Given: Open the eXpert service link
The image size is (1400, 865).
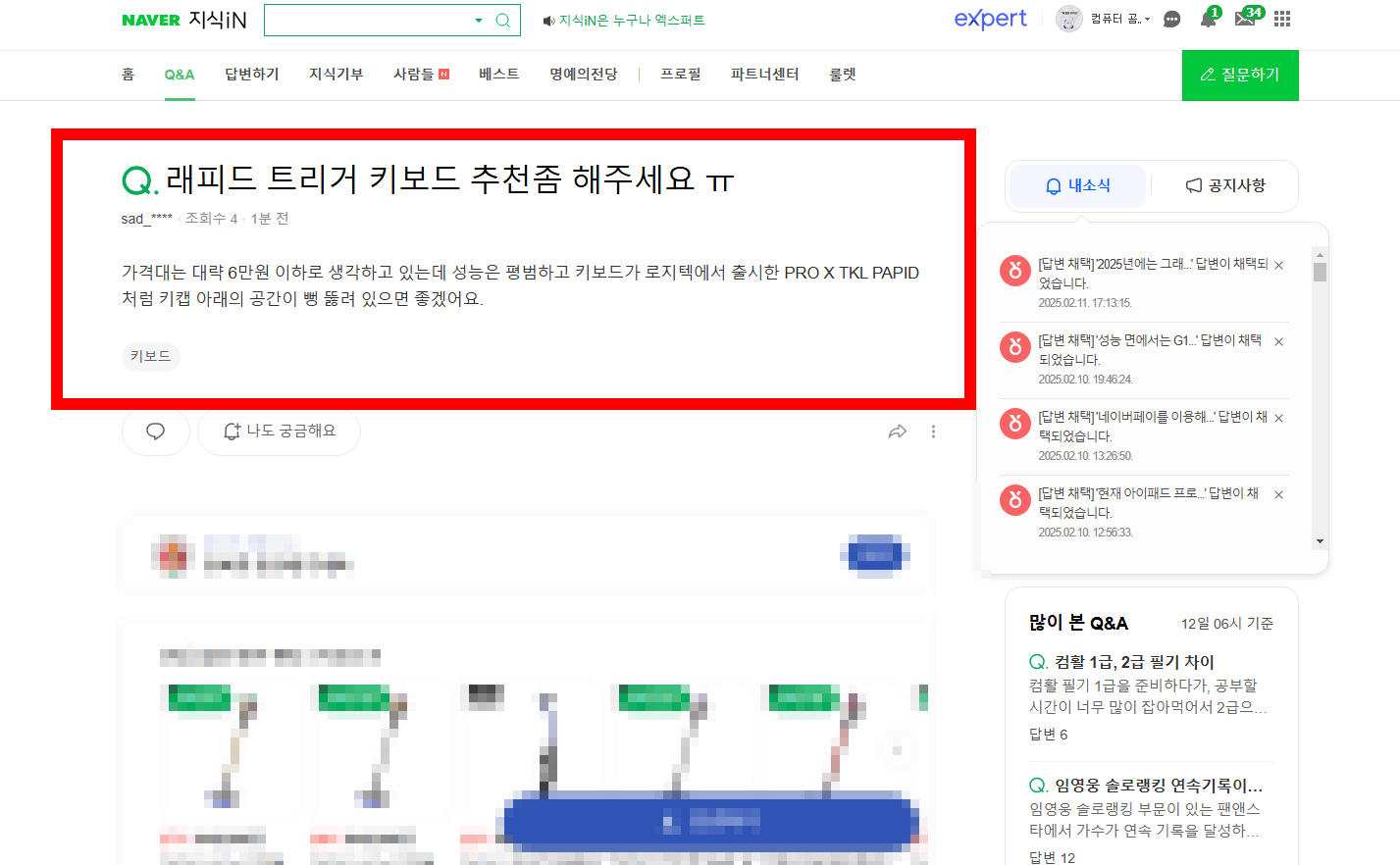Looking at the screenshot, I should (991, 19).
